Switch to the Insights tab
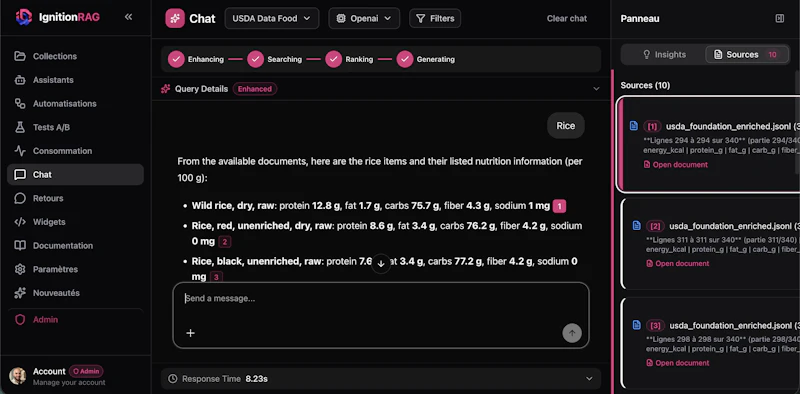Viewport: 800px width, 394px height. click(664, 55)
